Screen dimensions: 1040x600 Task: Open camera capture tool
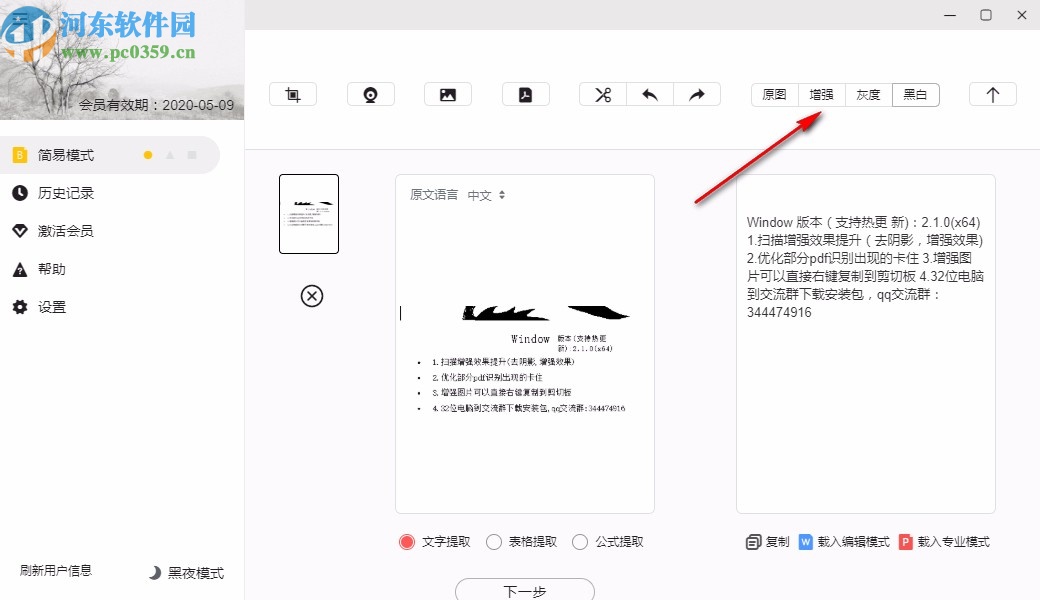(x=370, y=93)
